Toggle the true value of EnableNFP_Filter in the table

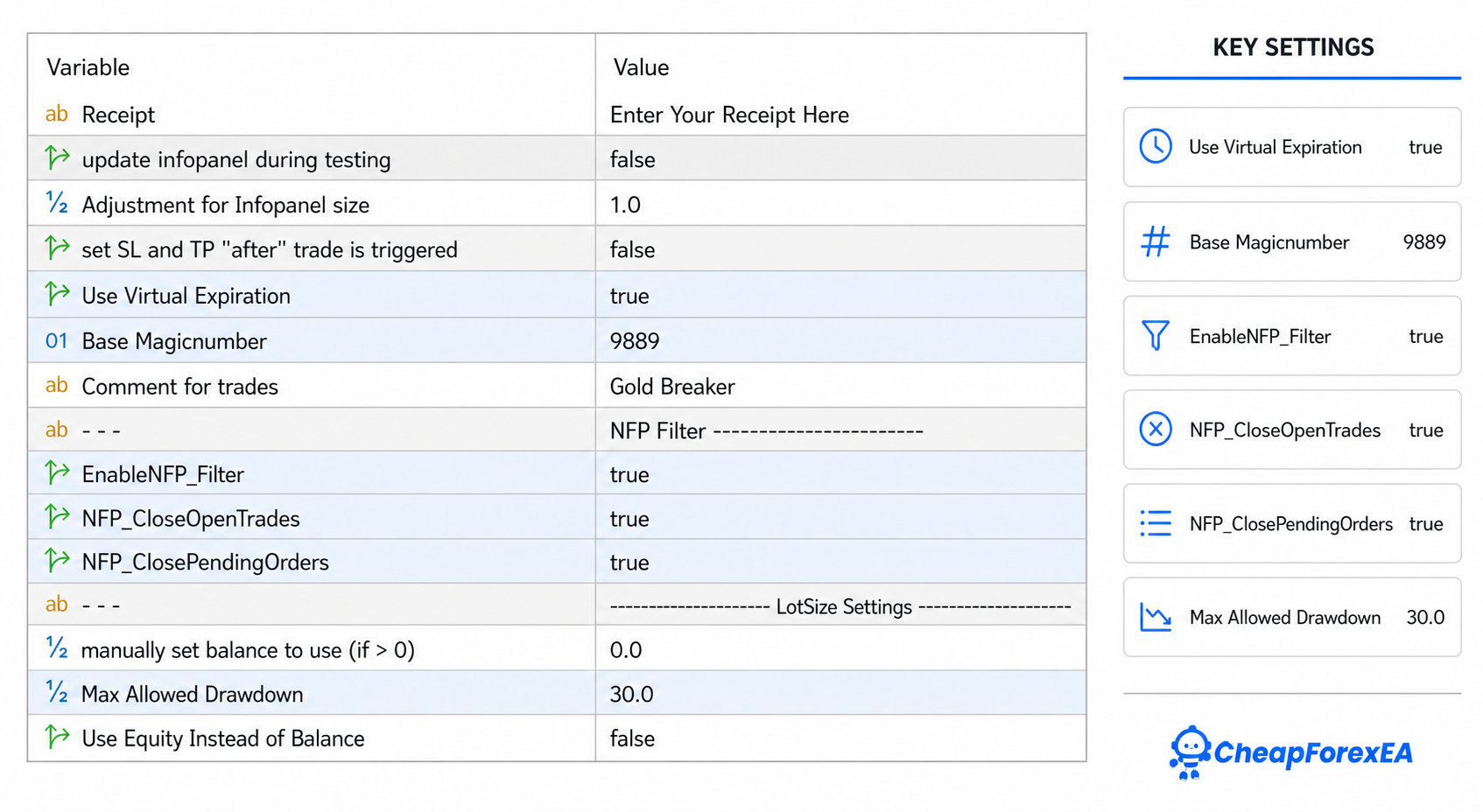tap(629, 474)
